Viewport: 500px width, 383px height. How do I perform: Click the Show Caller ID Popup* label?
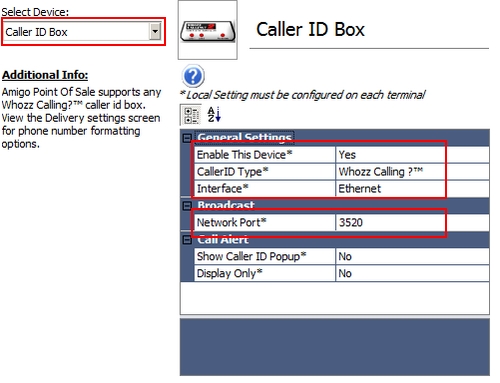coord(251,256)
